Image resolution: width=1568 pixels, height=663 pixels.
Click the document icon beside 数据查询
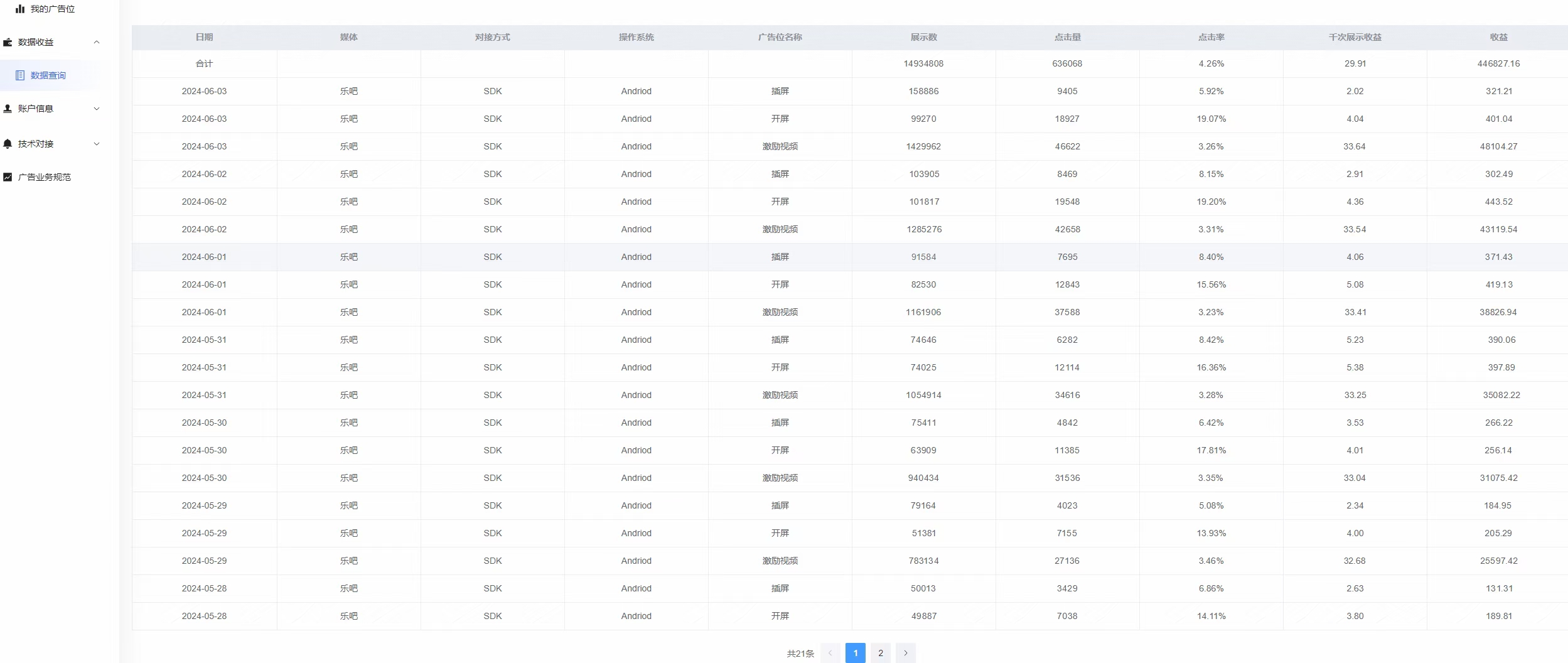pos(20,75)
